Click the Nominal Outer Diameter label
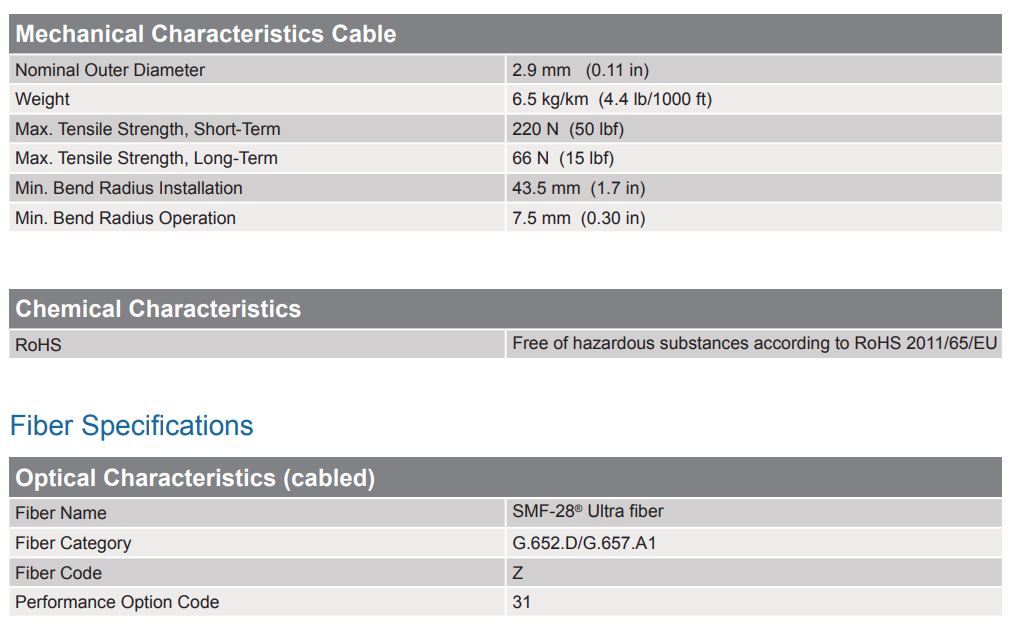The image size is (1017, 637). pos(110,70)
